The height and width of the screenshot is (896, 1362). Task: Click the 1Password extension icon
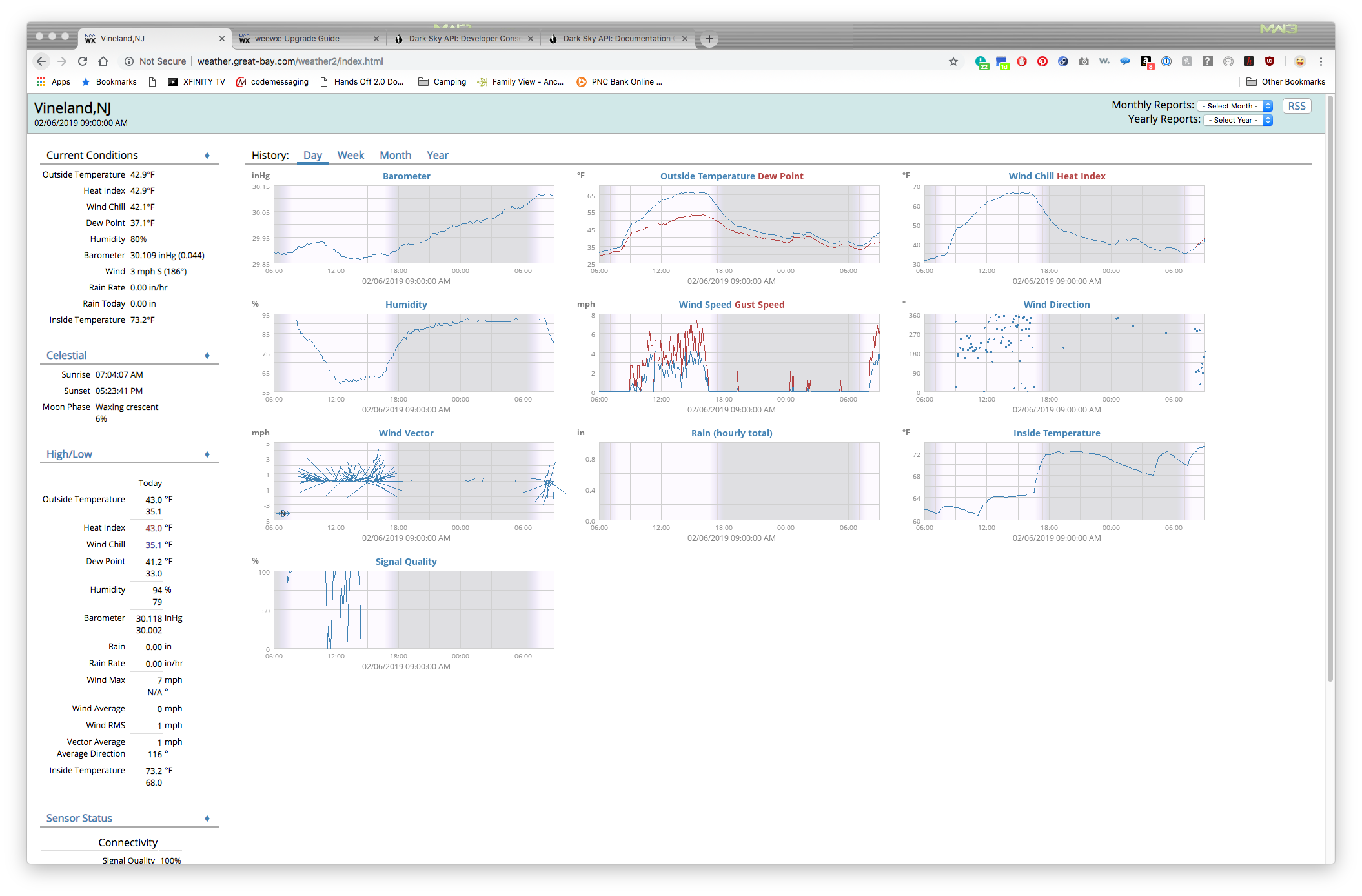click(1166, 61)
